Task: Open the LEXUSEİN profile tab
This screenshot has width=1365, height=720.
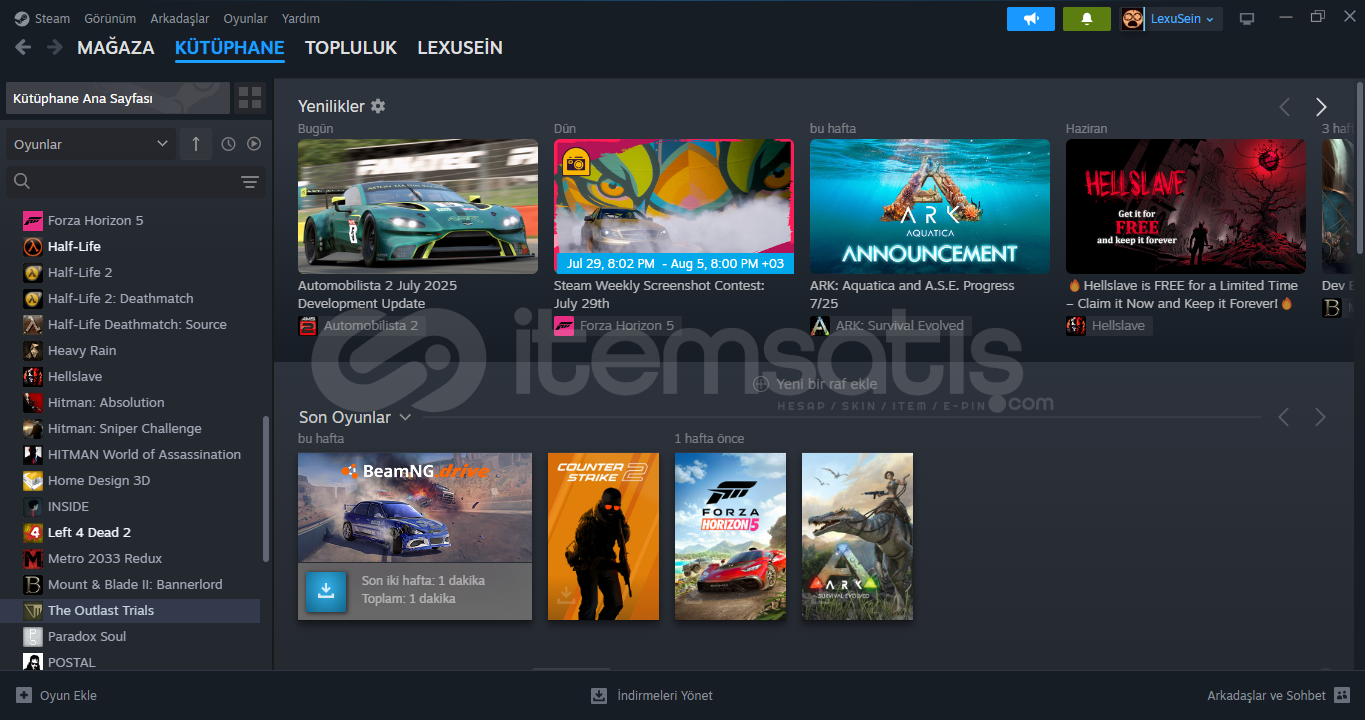Action: click(x=460, y=47)
